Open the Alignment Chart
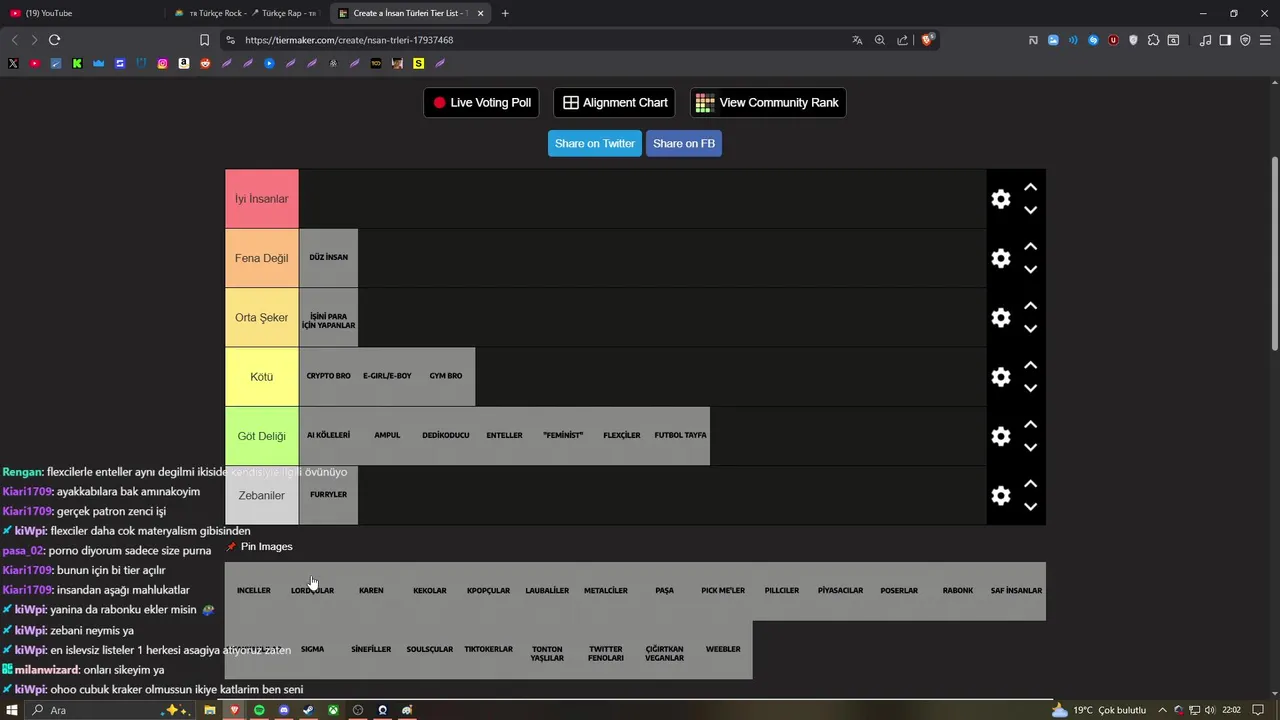This screenshot has width=1280, height=720. point(614,102)
